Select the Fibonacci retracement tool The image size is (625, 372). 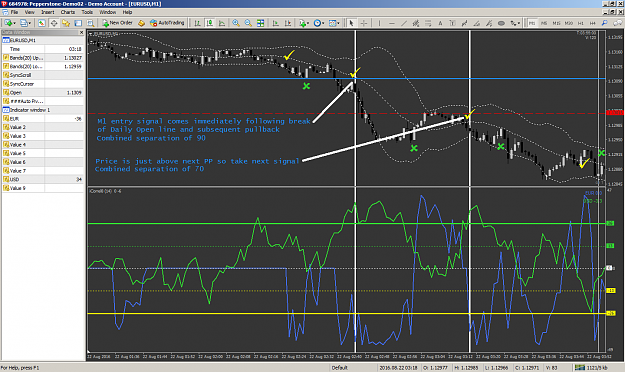click(x=428, y=23)
